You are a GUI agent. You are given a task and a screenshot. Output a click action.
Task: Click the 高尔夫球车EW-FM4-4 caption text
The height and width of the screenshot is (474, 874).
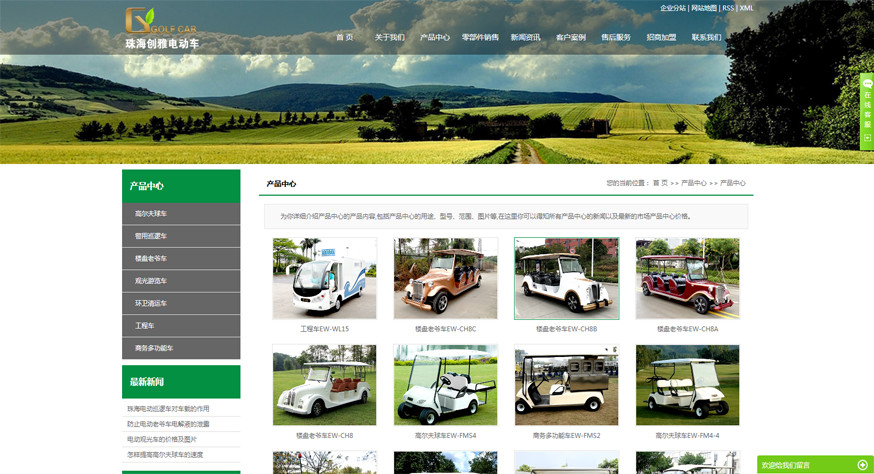tap(687, 436)
